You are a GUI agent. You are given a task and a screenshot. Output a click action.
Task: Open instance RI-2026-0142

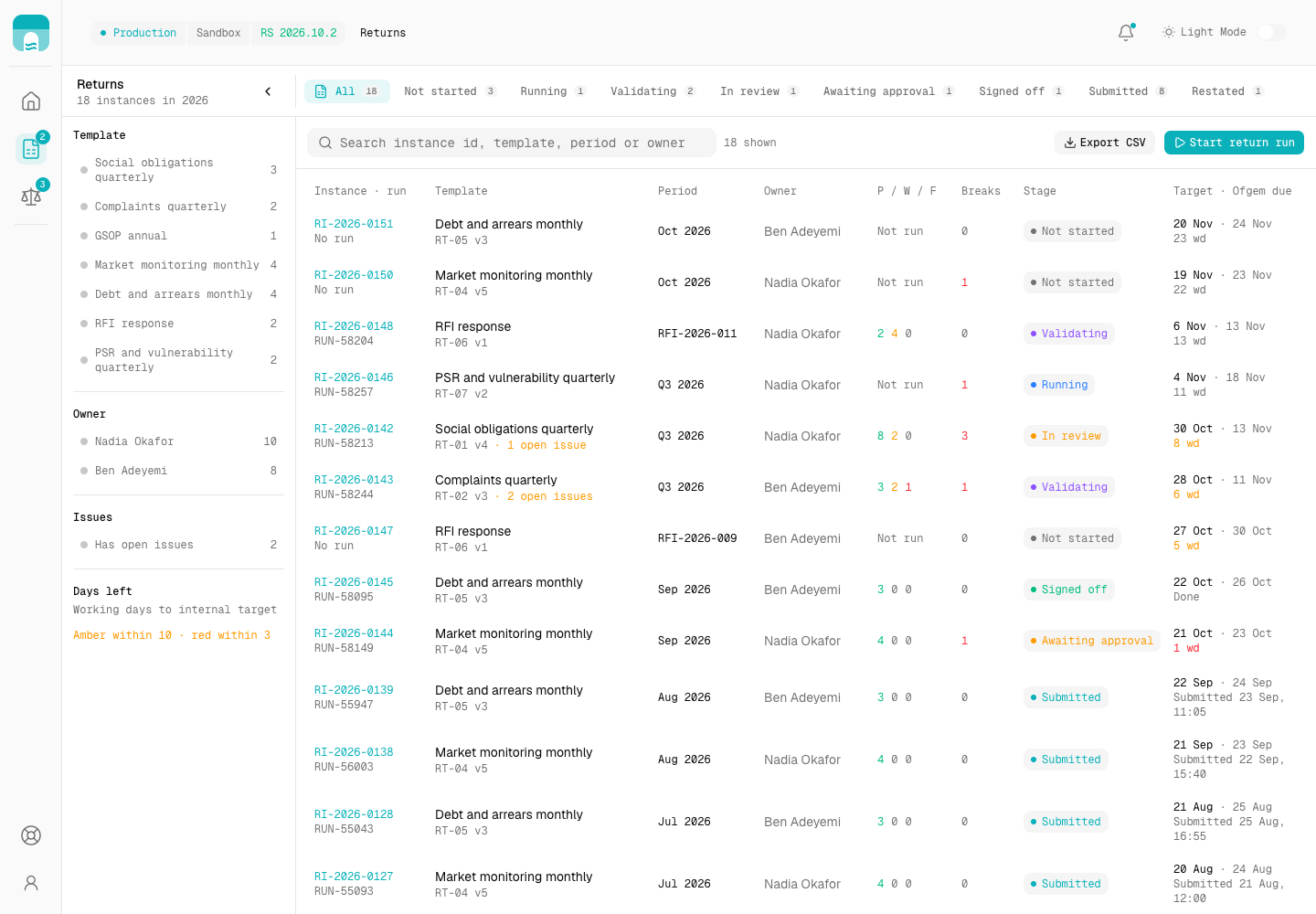pos(354,429)
